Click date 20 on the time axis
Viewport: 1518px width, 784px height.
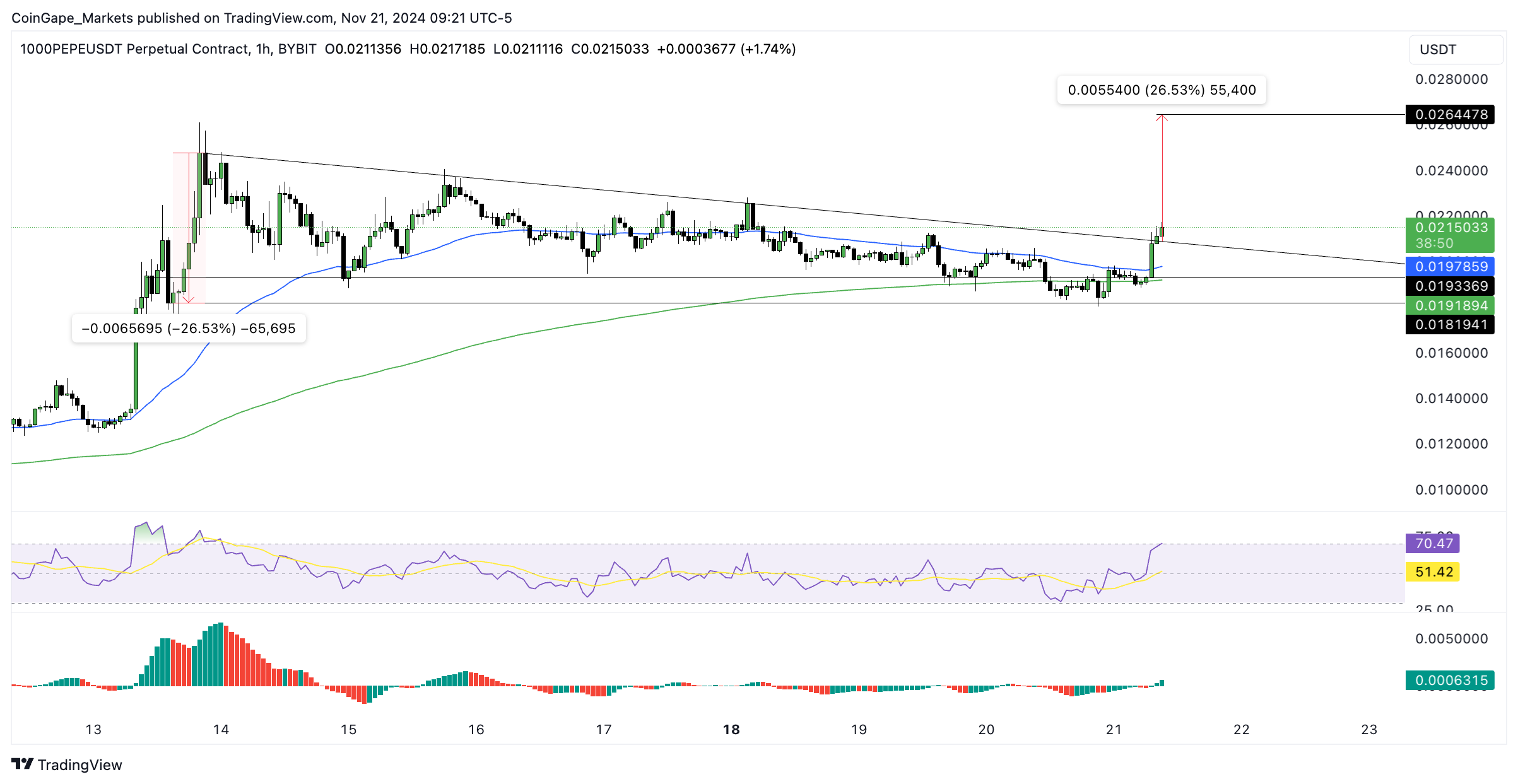[986, 729]
